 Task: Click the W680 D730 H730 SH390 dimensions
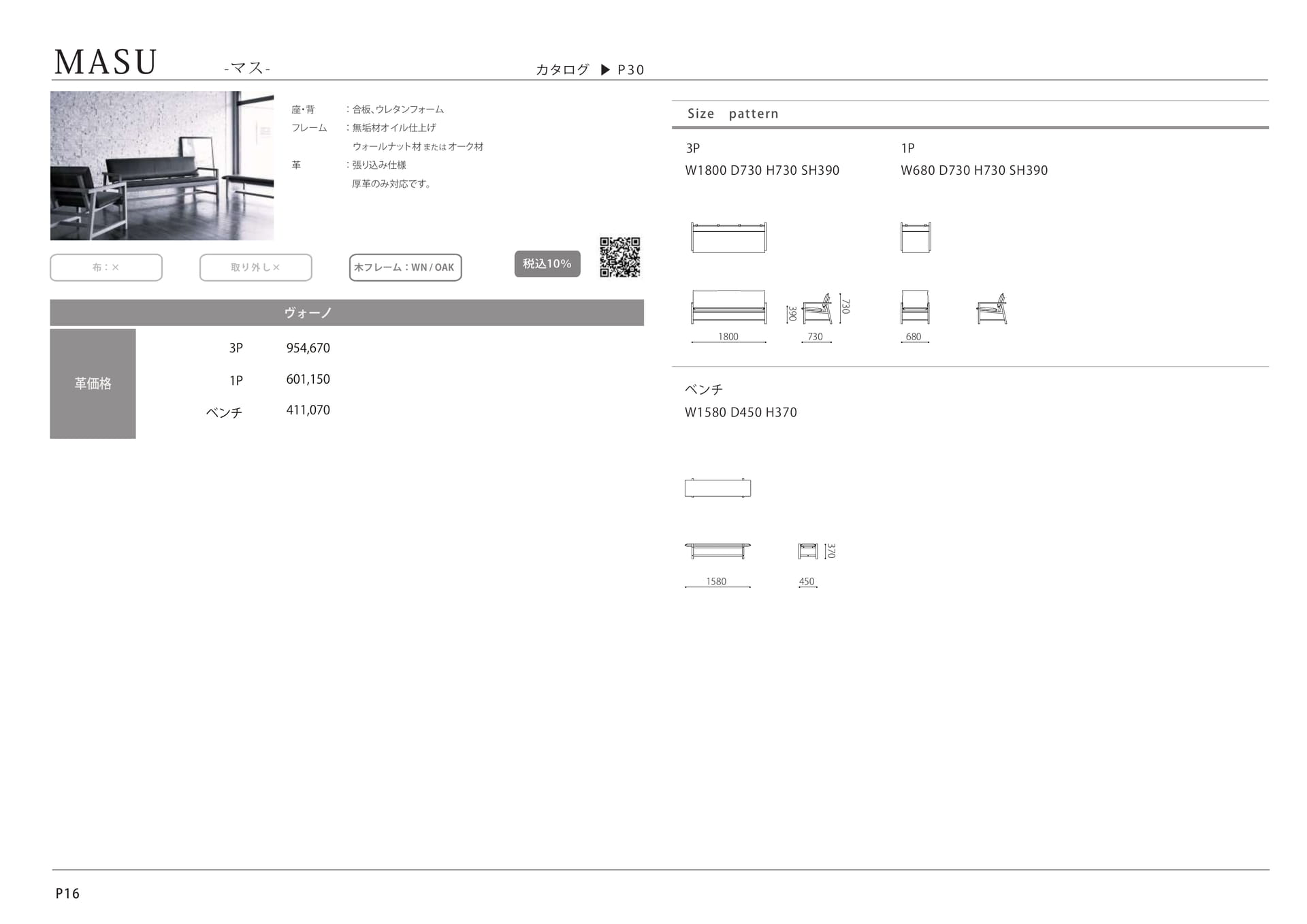pyautogui.click(x=974, y=170)
